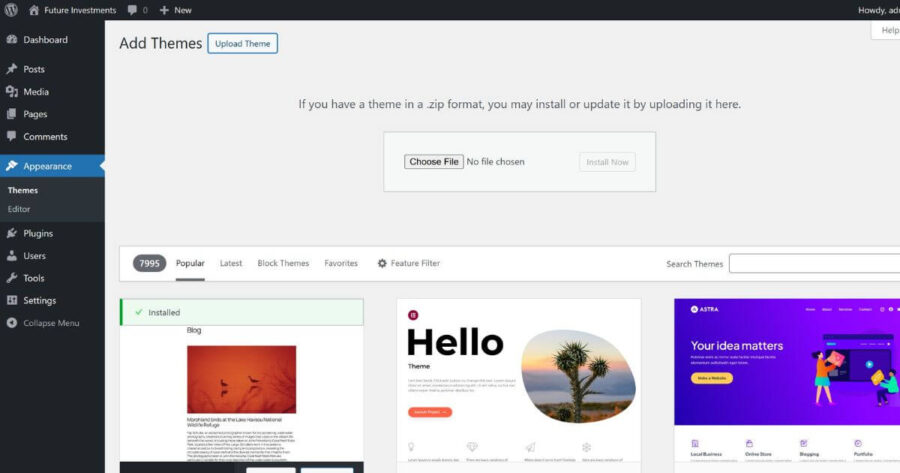The height and width of the screenshot is (473, 900).
Task: Open the Media menu item
Action: 52,91
